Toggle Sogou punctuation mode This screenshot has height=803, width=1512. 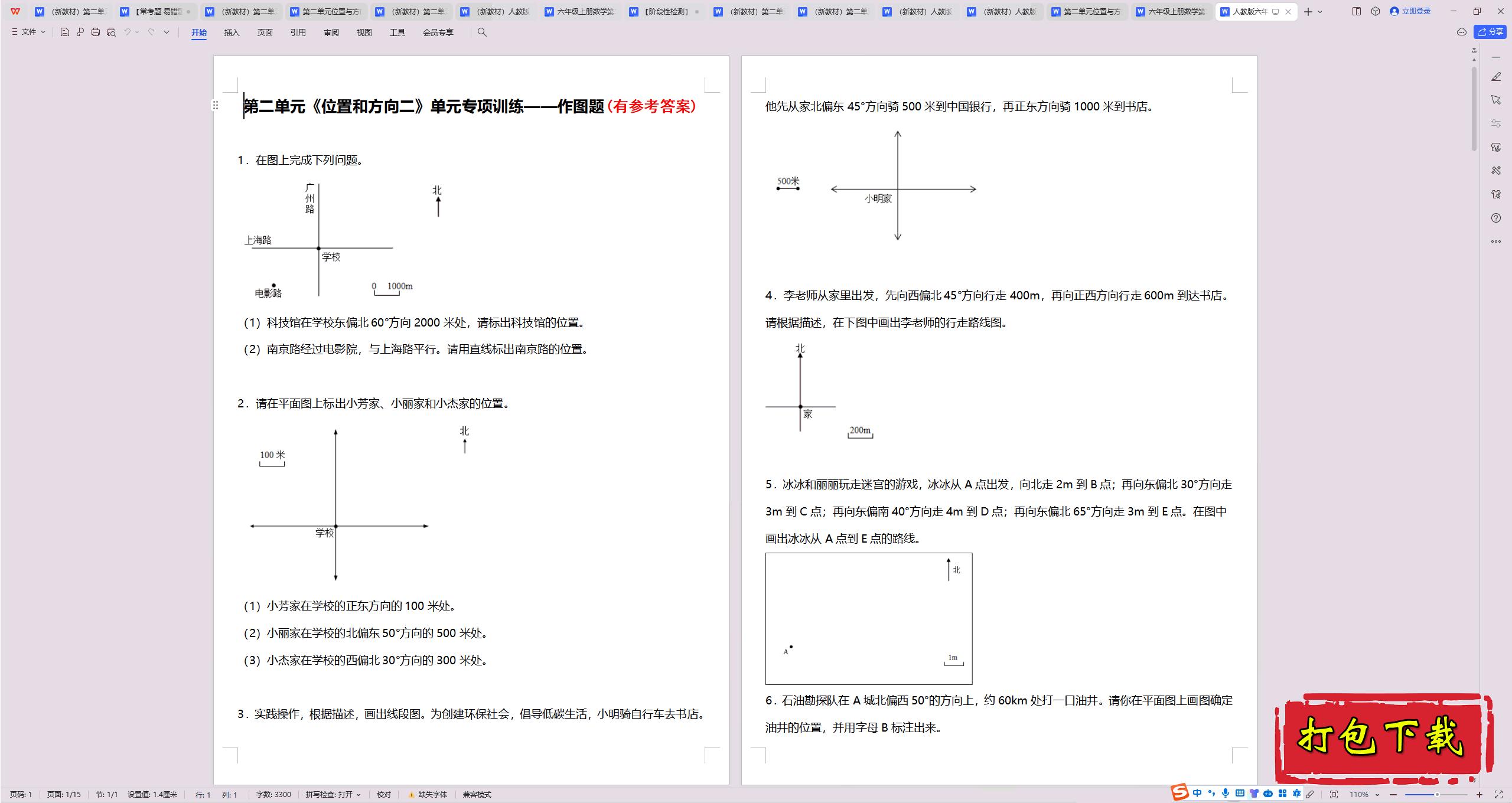[x=1211, y=794]
